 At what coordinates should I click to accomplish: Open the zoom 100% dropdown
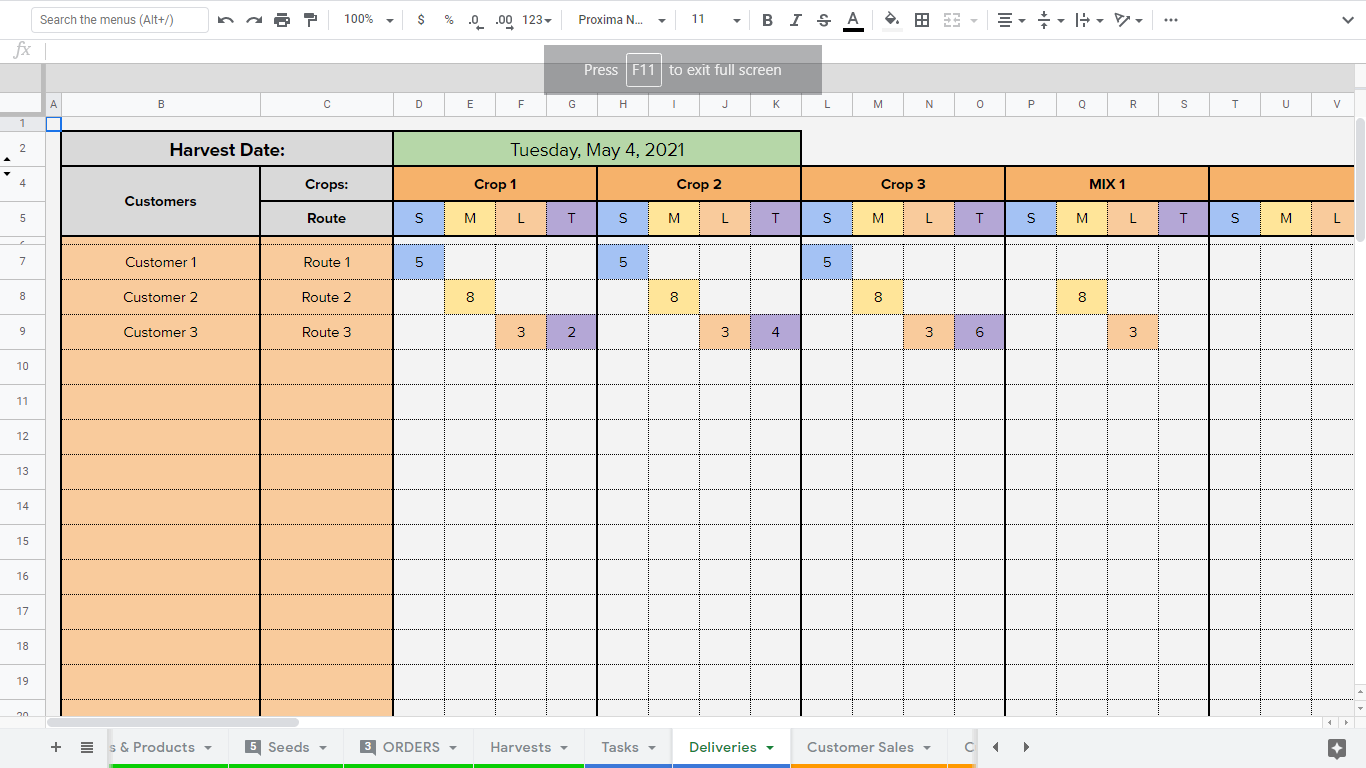pyautogui.click(x=368, y=20)
